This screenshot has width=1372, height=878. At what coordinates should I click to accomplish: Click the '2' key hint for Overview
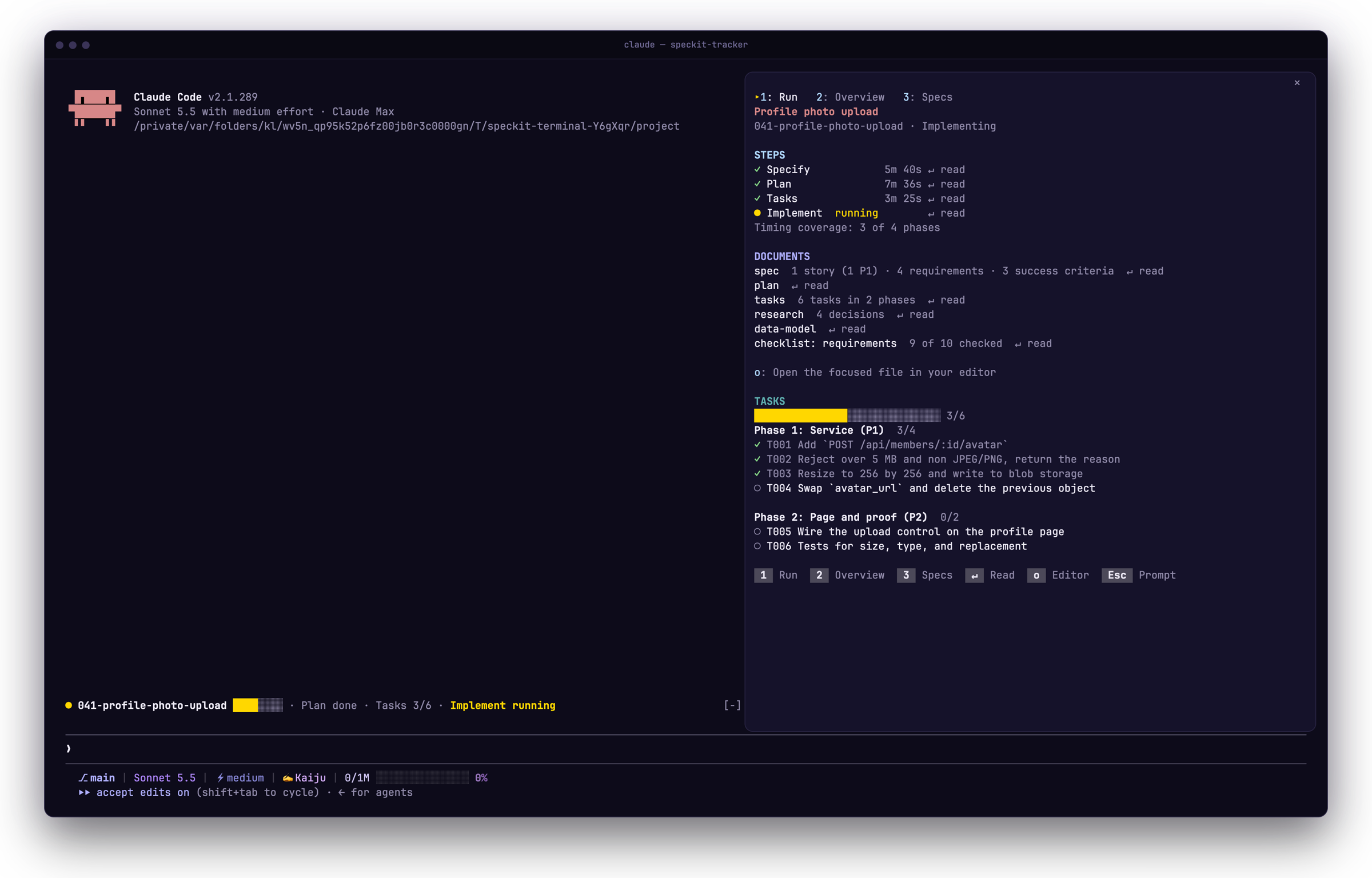tap(819, 575)
